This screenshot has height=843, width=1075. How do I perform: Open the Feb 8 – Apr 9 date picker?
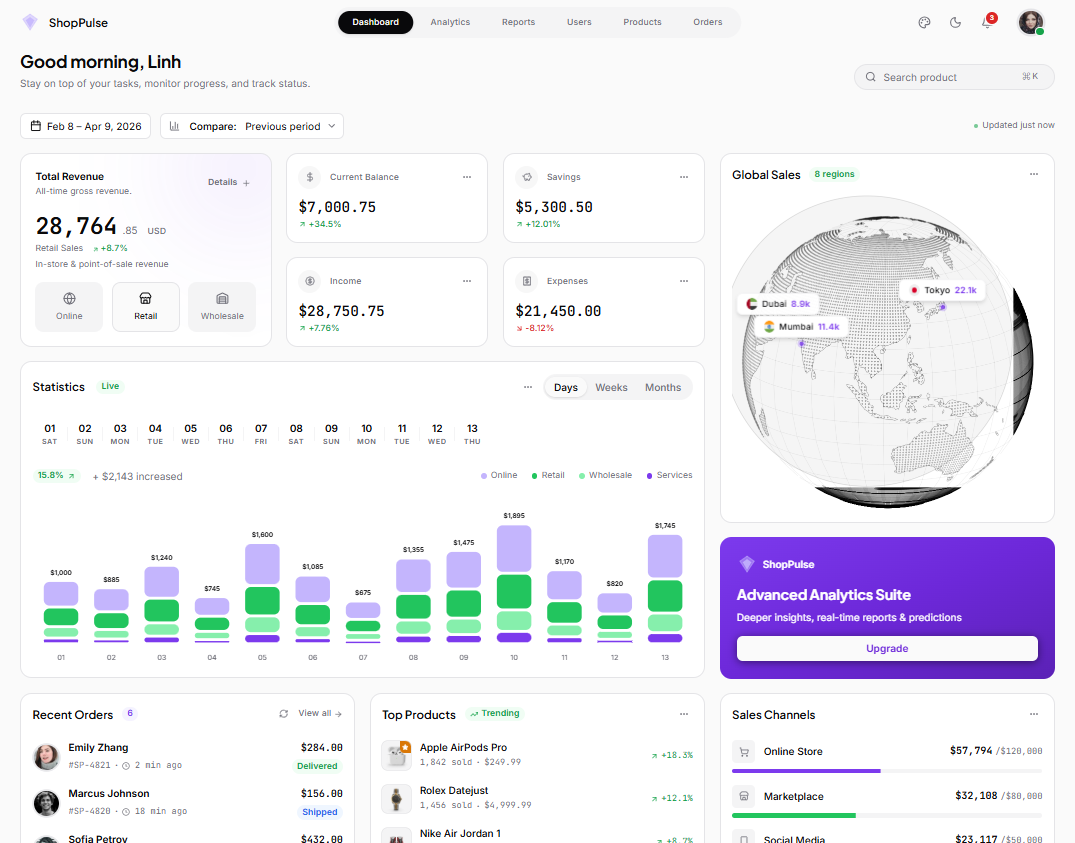pos(86,126)
